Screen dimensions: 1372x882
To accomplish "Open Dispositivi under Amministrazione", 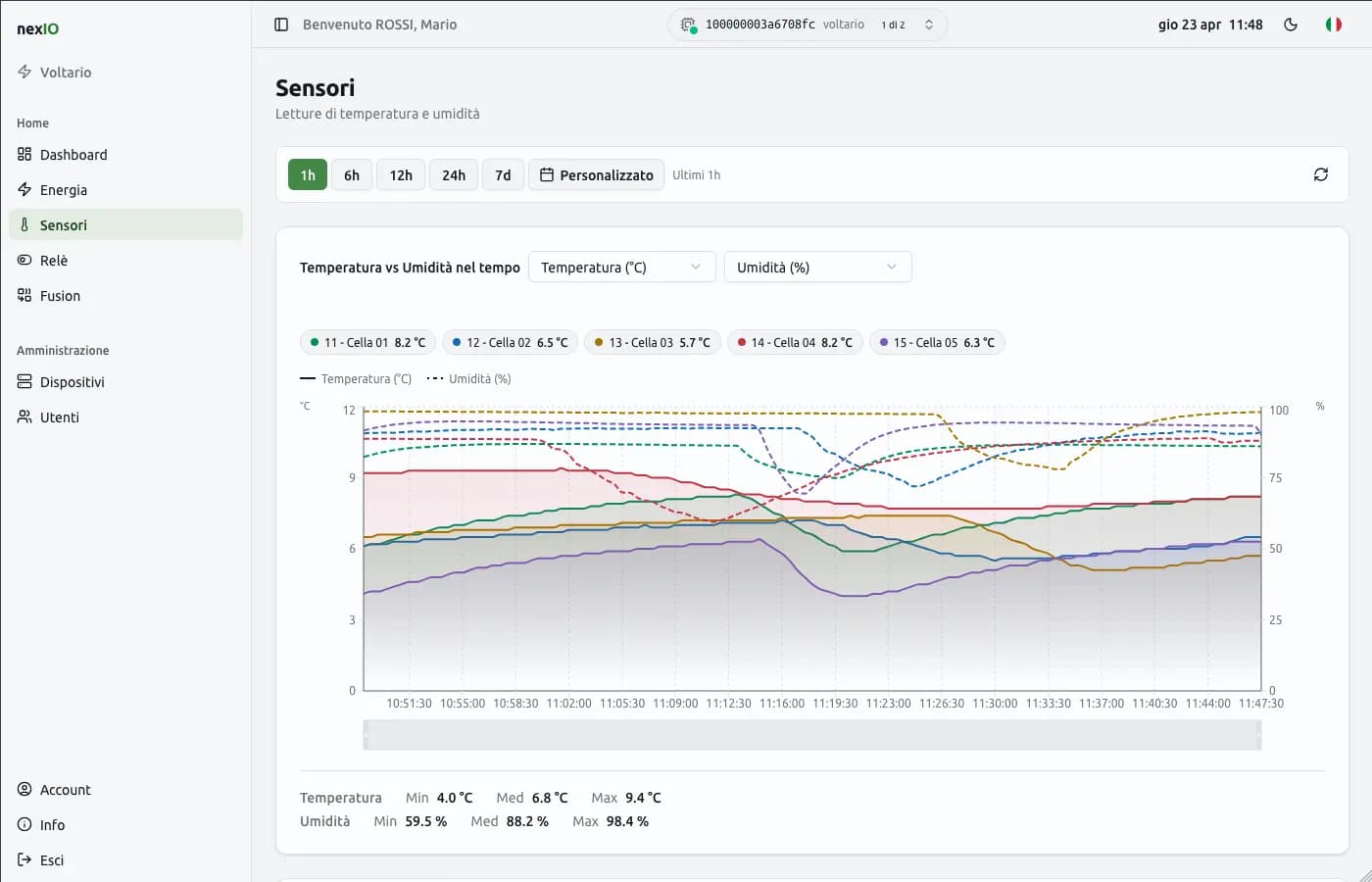I will pos(72,382).
